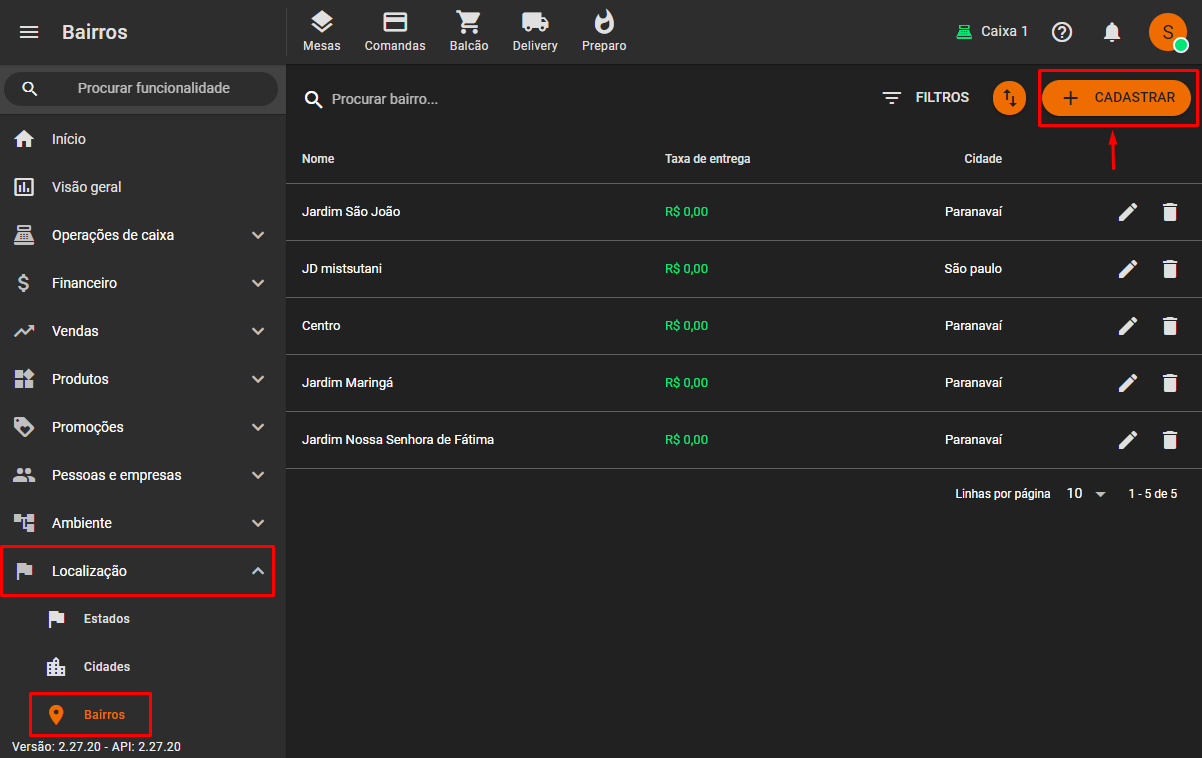1202x758 pixels.
Task: Click the orange sort order button
Action: 1009,98
